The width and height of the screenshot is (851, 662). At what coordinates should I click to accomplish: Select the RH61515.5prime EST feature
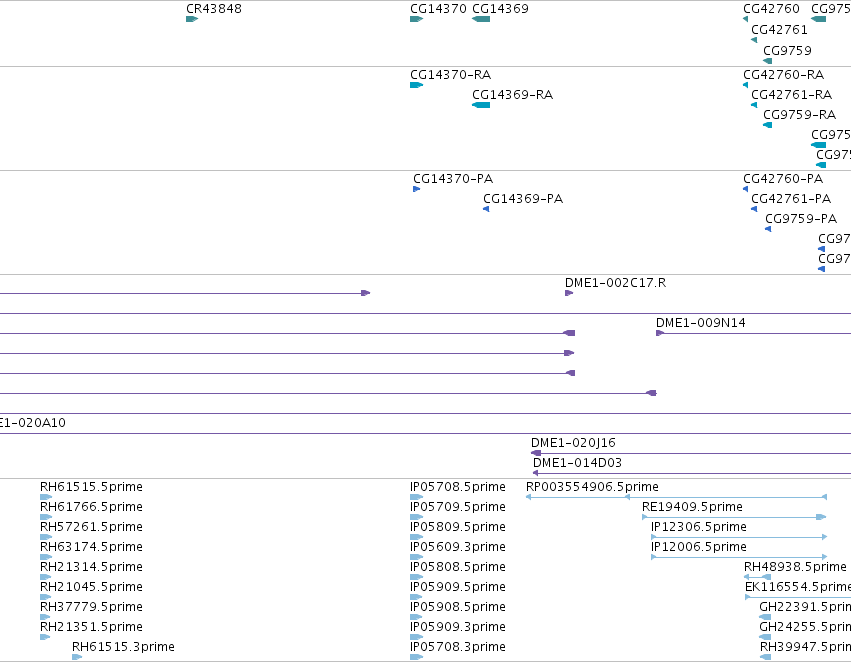pos(46,497)
